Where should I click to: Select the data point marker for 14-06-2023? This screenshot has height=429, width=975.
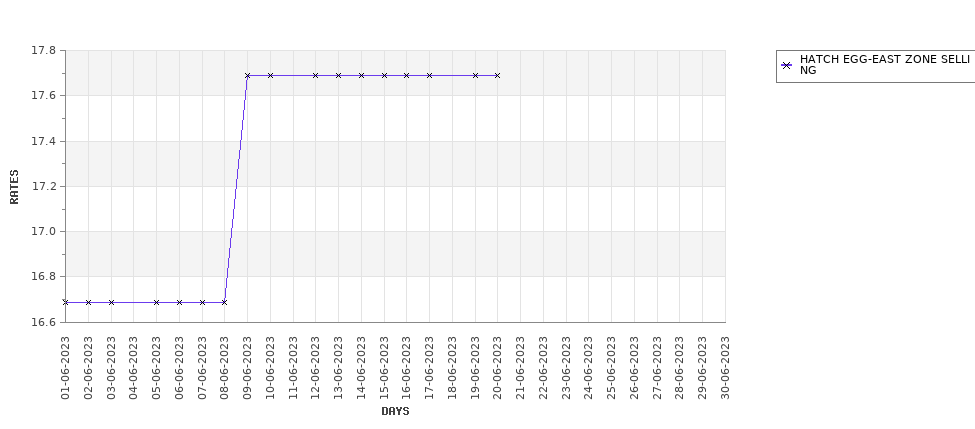click(x=361, y=76)
